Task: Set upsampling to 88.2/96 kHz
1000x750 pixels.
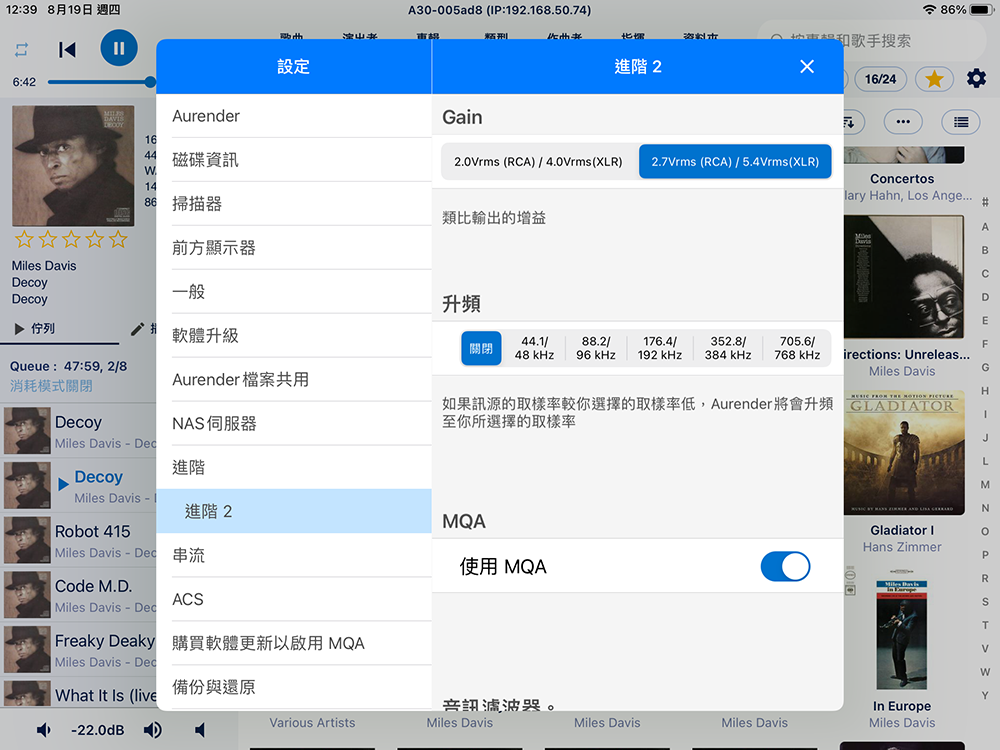Action: 596,348
